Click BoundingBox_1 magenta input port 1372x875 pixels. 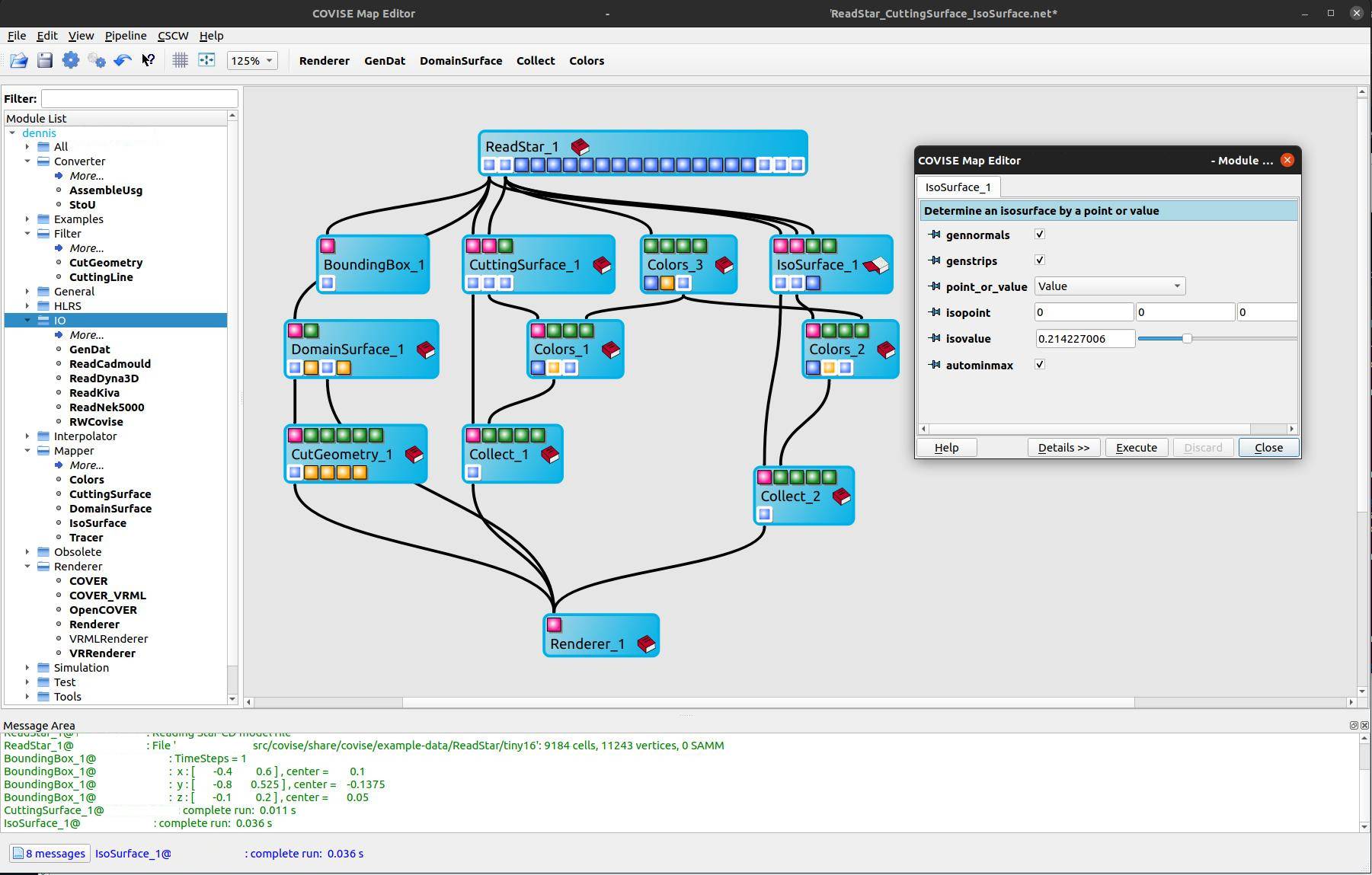[328, 246]
